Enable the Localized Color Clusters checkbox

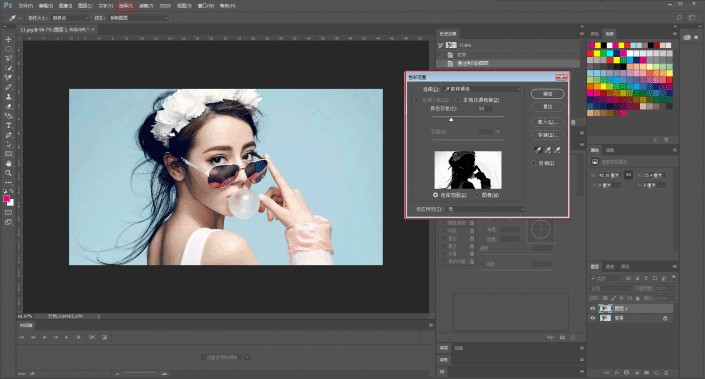pyautogui.click(x=458, y=100)
